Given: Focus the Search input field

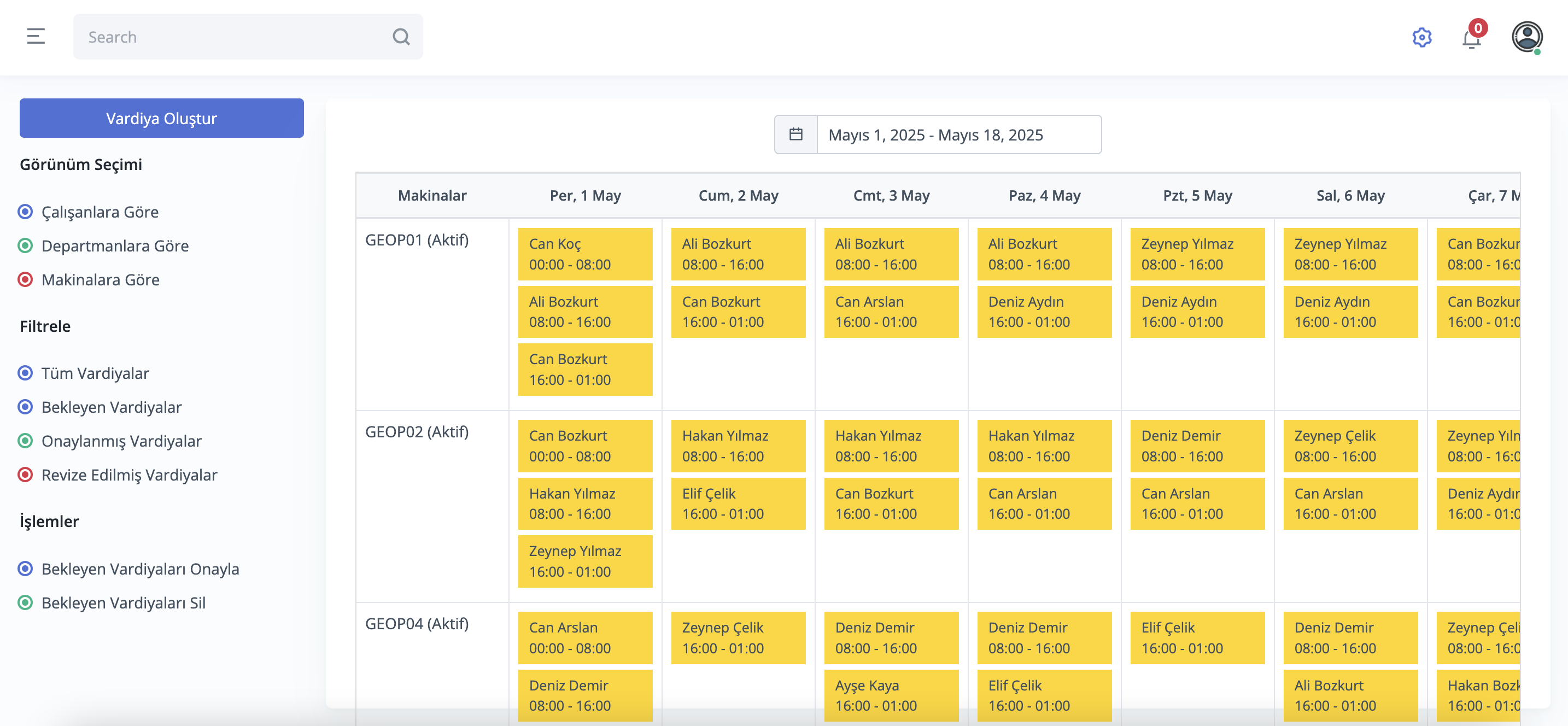Looking at the screenshot, I should [248, 37].
